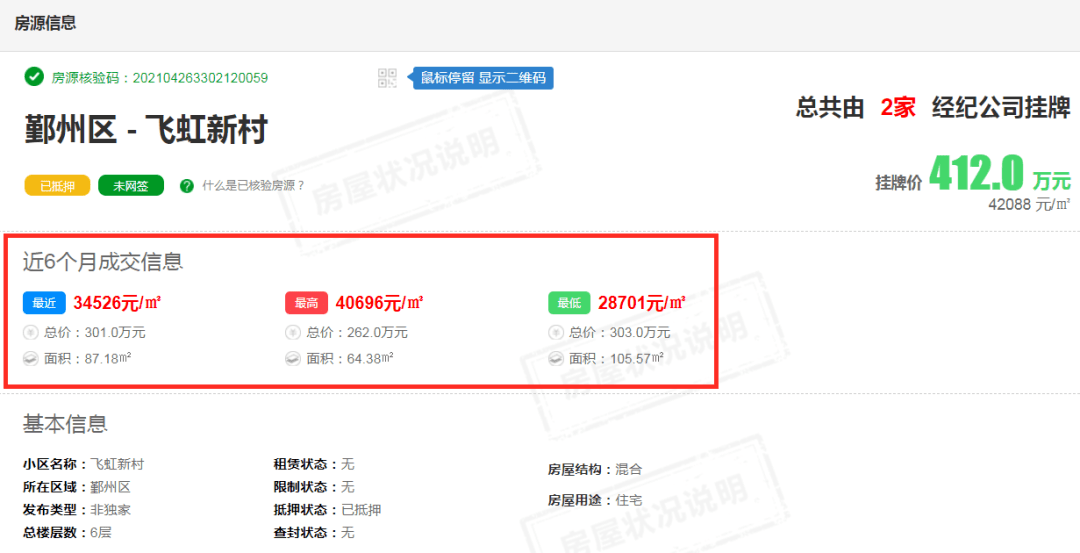
Task: Click the 查封状态：无 row
Action: (x=314, y=532)
